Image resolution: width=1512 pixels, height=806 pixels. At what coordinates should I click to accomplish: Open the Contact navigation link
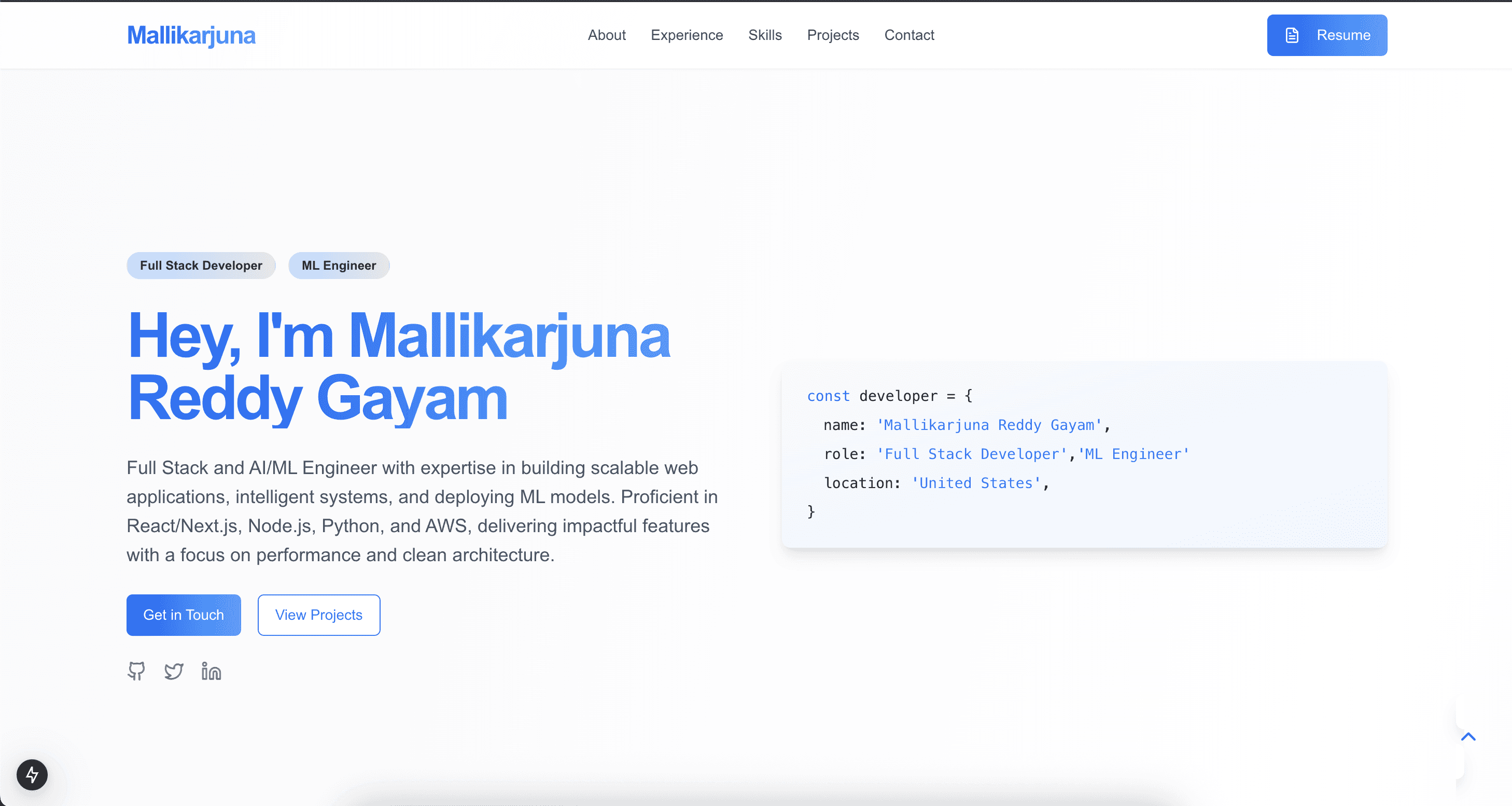coord(909,35)
